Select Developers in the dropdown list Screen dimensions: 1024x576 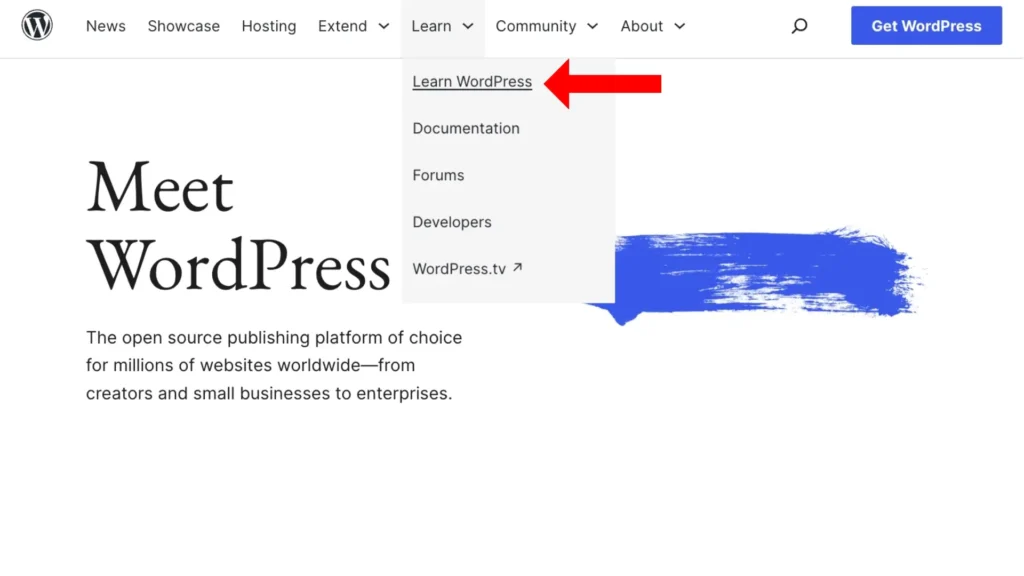coord(452,222)
